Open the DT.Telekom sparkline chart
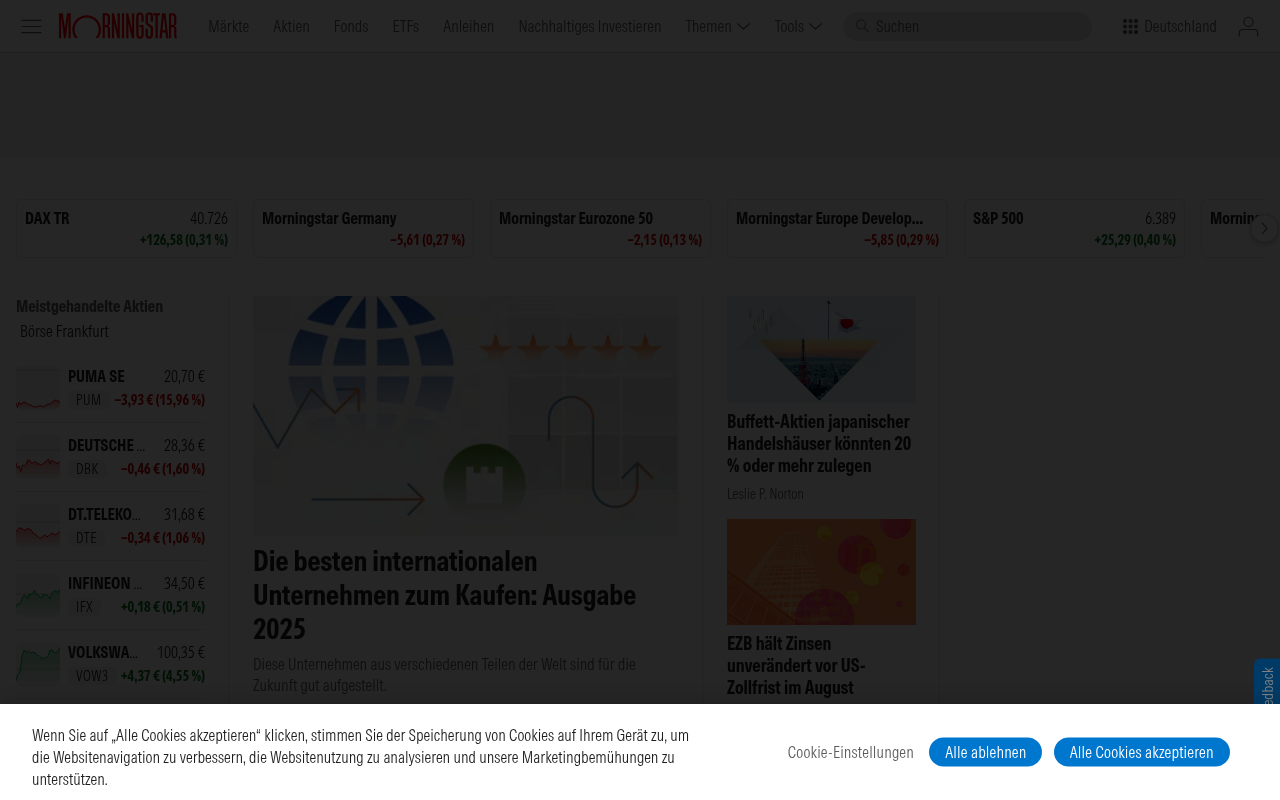Image resolution: width=1280 pixels, height=800 pixels. click(38, 526)
